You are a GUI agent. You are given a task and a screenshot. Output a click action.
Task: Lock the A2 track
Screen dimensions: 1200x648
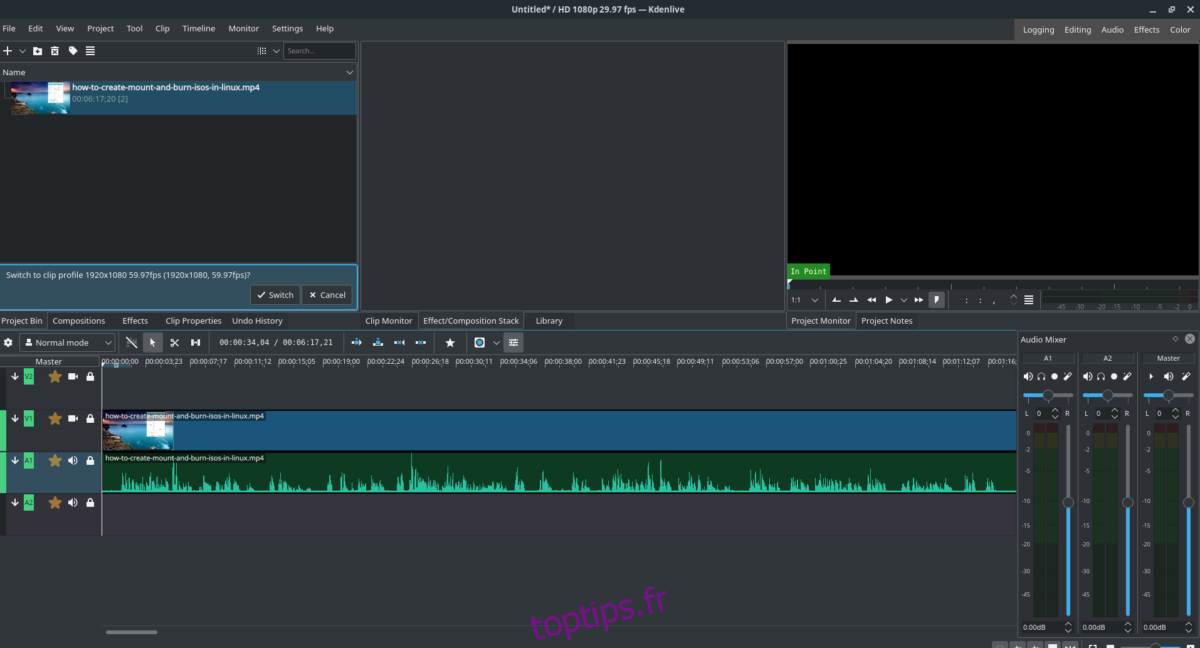tap(90, 503)
